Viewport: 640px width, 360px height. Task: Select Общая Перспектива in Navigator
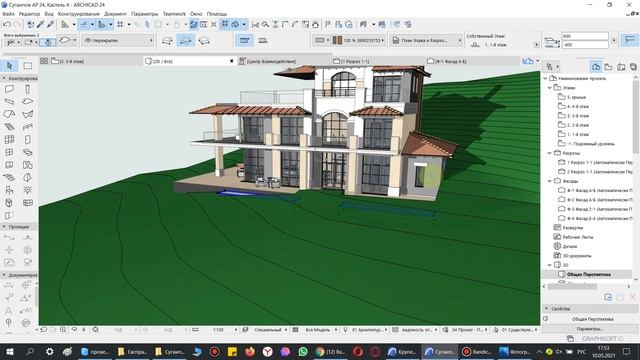click(x=589, y=274)
